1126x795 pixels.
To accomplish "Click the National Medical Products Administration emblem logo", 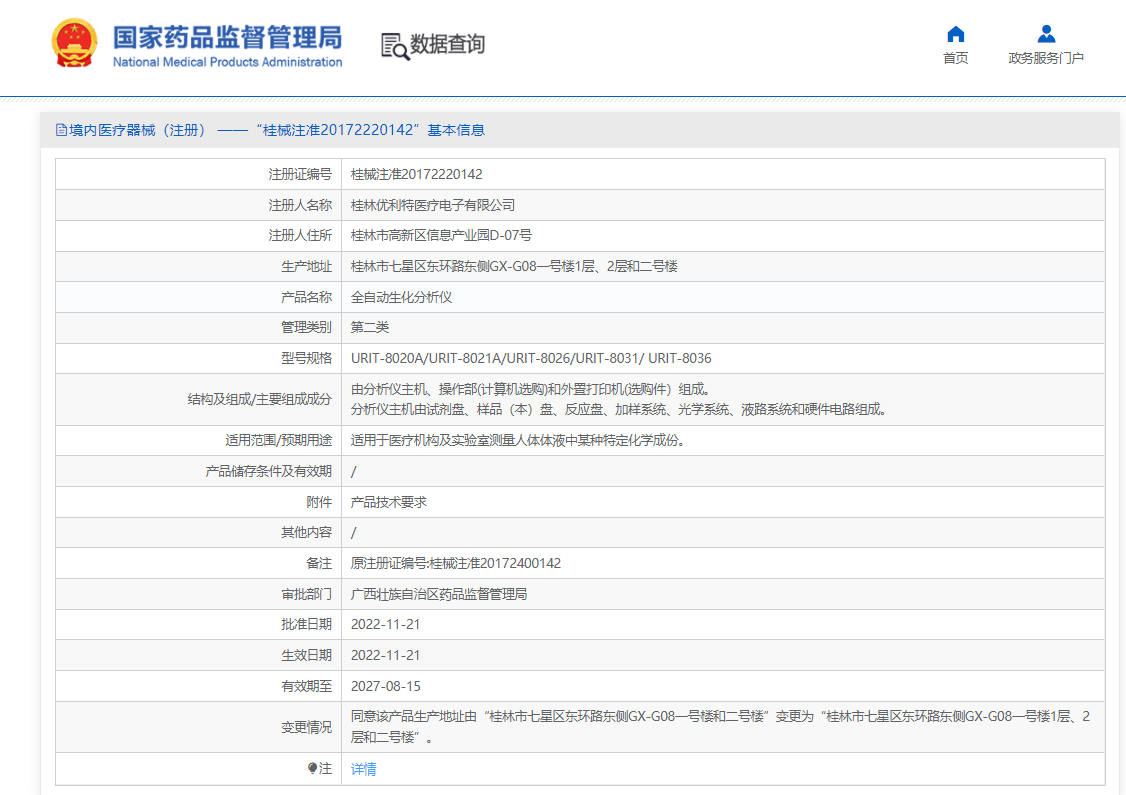I will 71,40.
